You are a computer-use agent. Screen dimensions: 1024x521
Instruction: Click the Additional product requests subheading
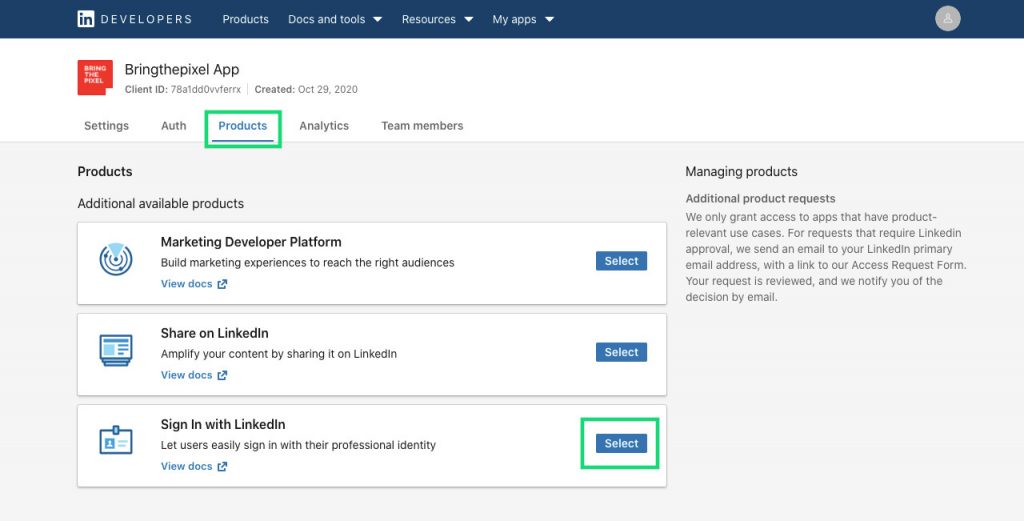tap(760, 198)
